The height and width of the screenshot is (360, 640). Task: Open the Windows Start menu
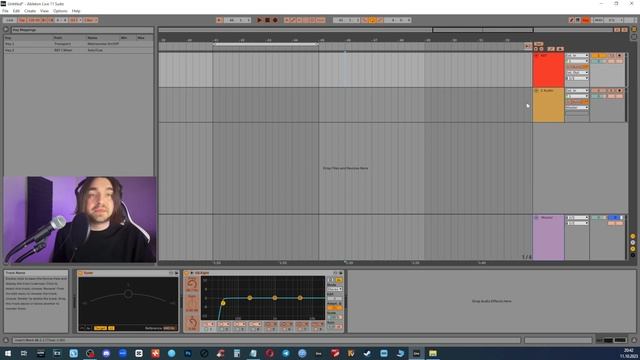[x=8, y=353]
